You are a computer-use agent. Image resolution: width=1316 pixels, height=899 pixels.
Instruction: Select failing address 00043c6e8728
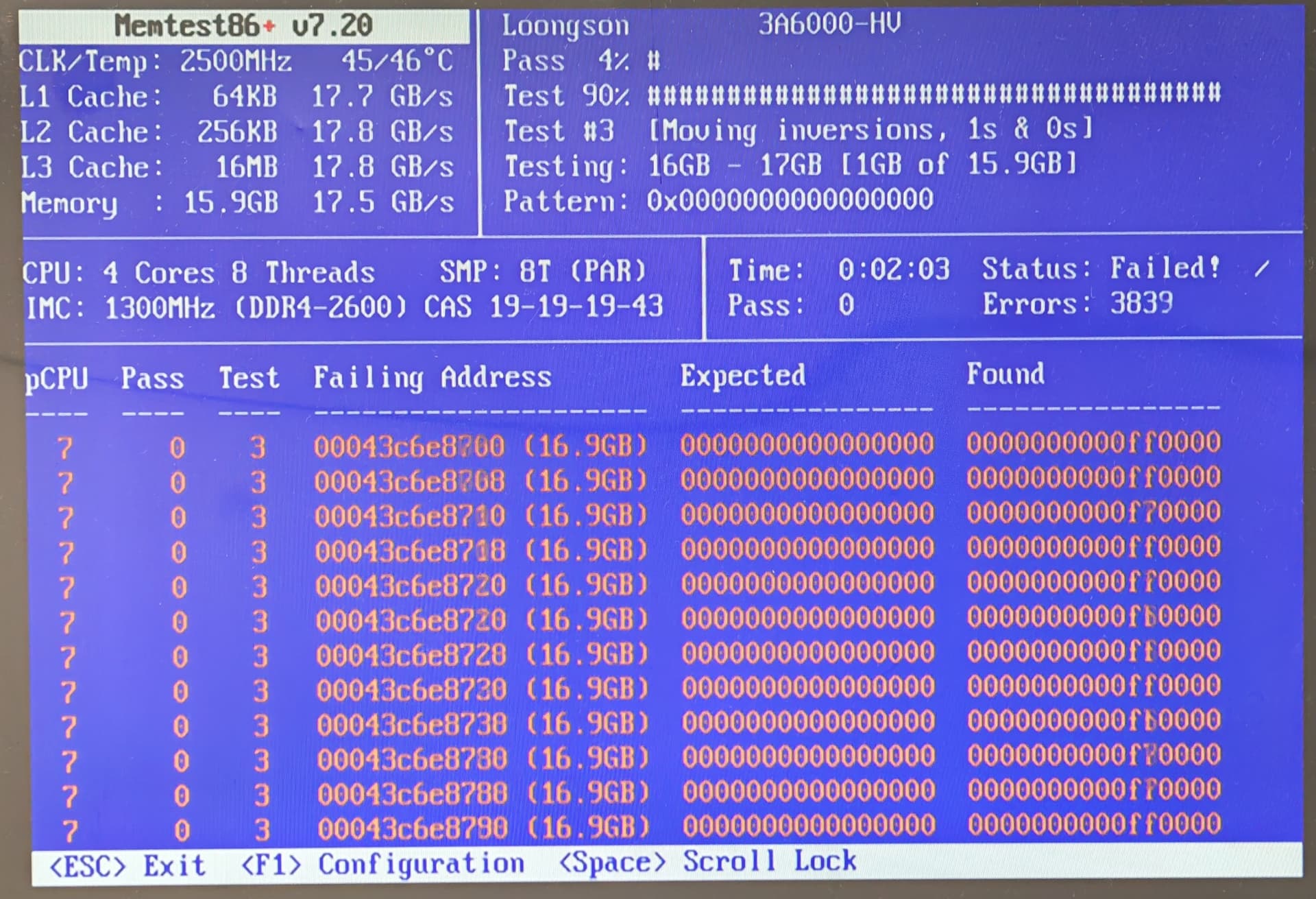pos(411,656)
